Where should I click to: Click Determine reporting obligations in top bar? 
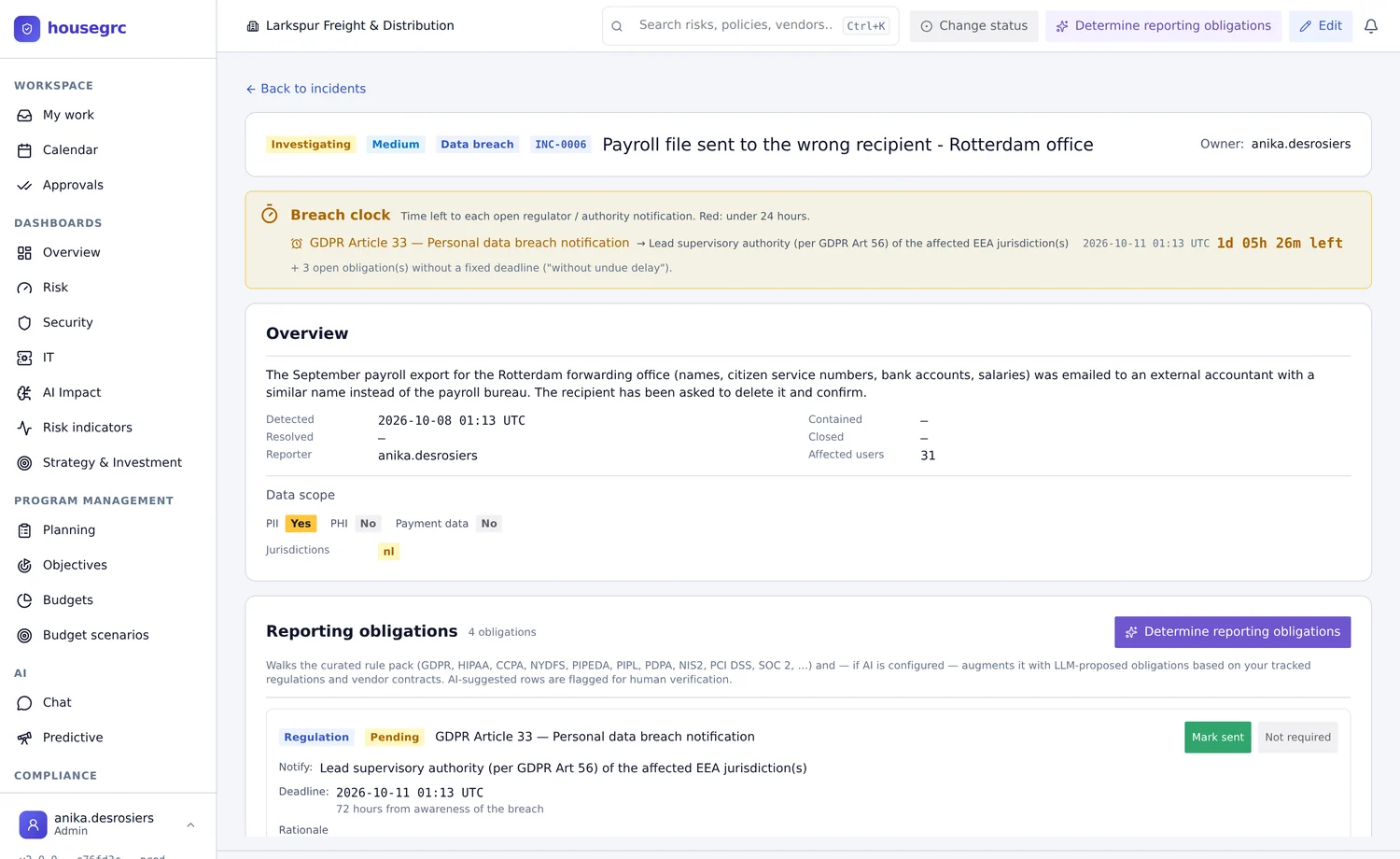tap(1163, 26)
